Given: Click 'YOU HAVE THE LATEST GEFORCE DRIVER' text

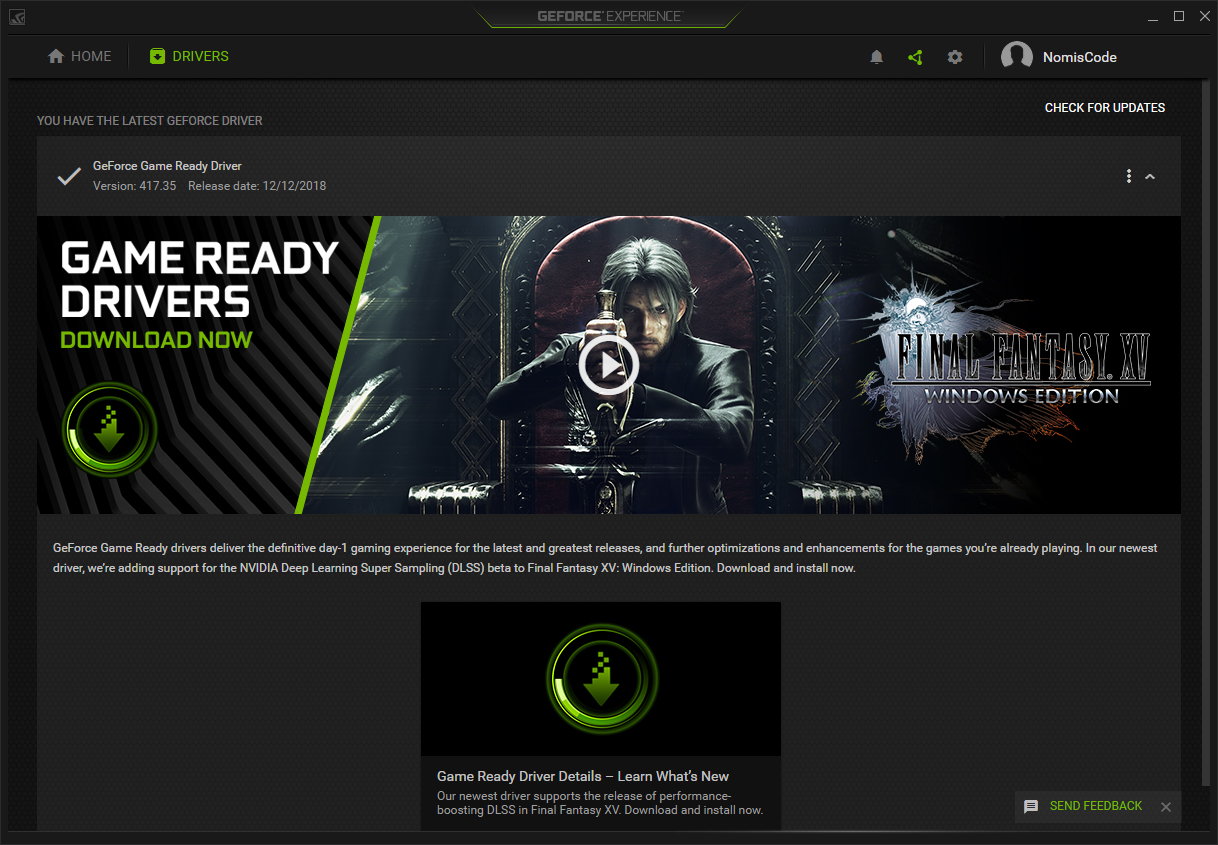Looking at the screenshot, I should click(x=150, y=121).
